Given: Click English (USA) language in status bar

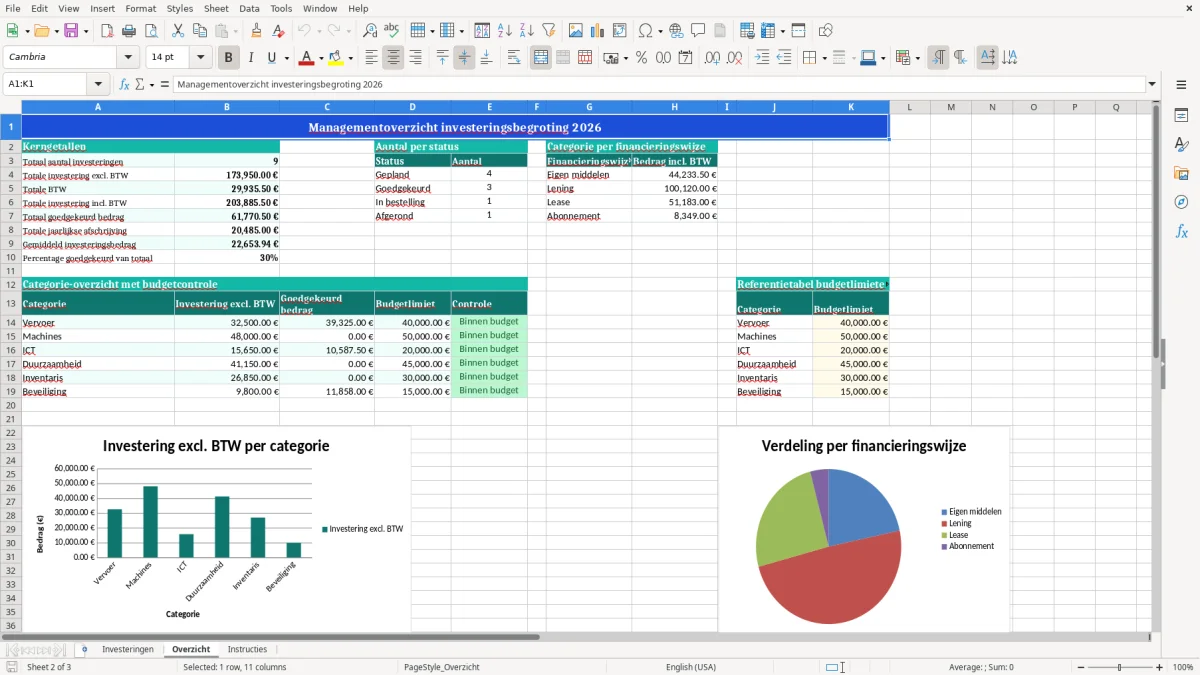Looking at the screenshot, I should tap(691, 667).
